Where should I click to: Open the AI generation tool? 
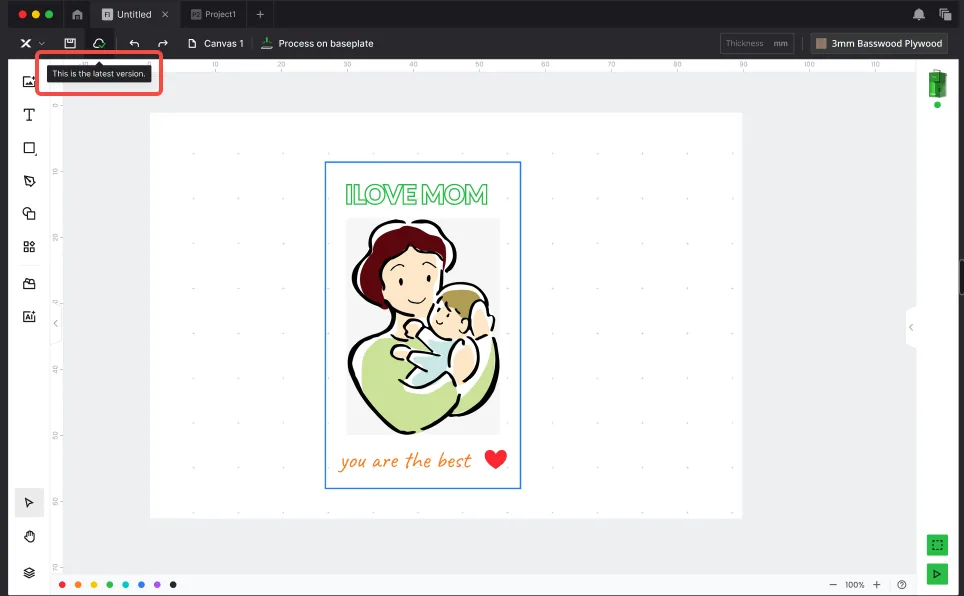point(29,317)
